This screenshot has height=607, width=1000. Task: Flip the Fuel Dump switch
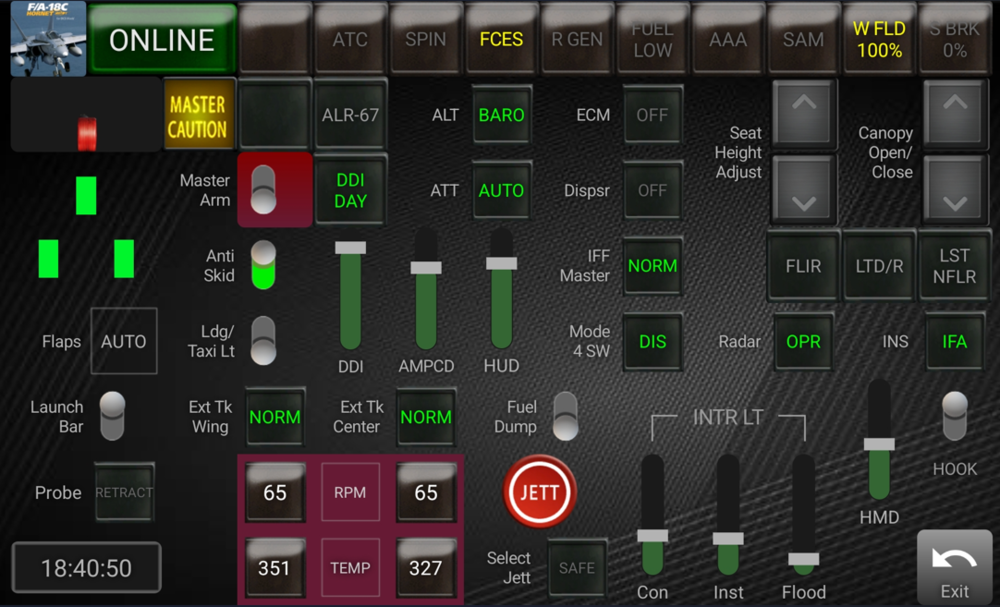[566, 415]
